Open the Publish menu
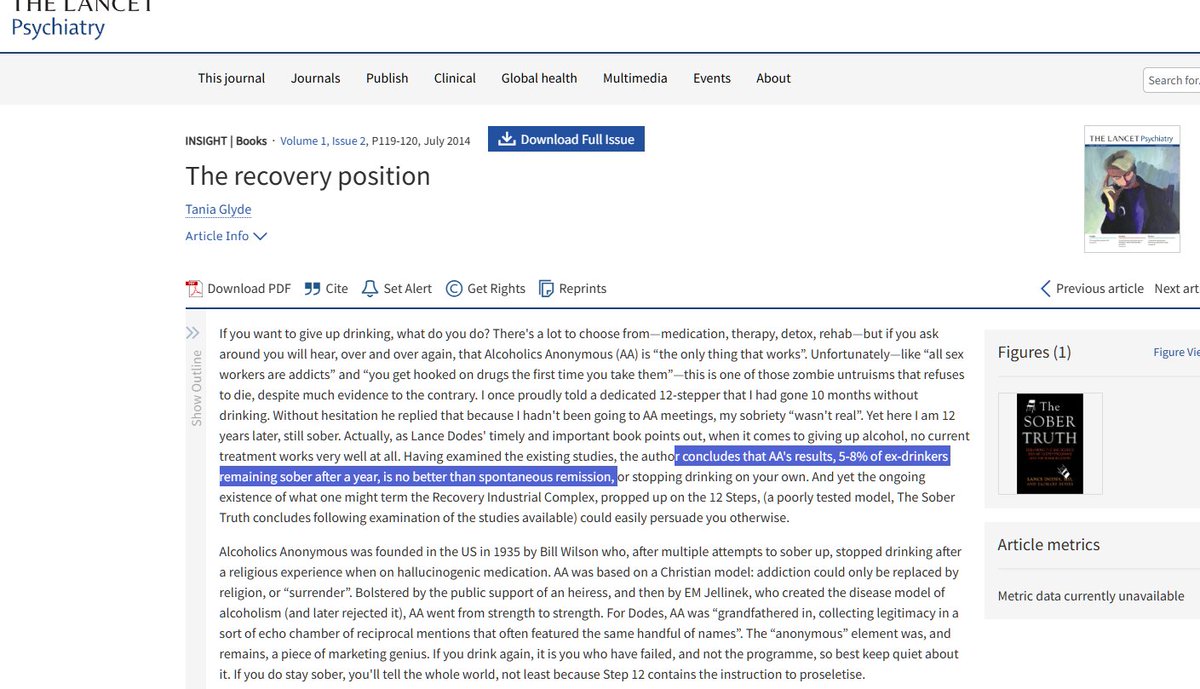 387,78
